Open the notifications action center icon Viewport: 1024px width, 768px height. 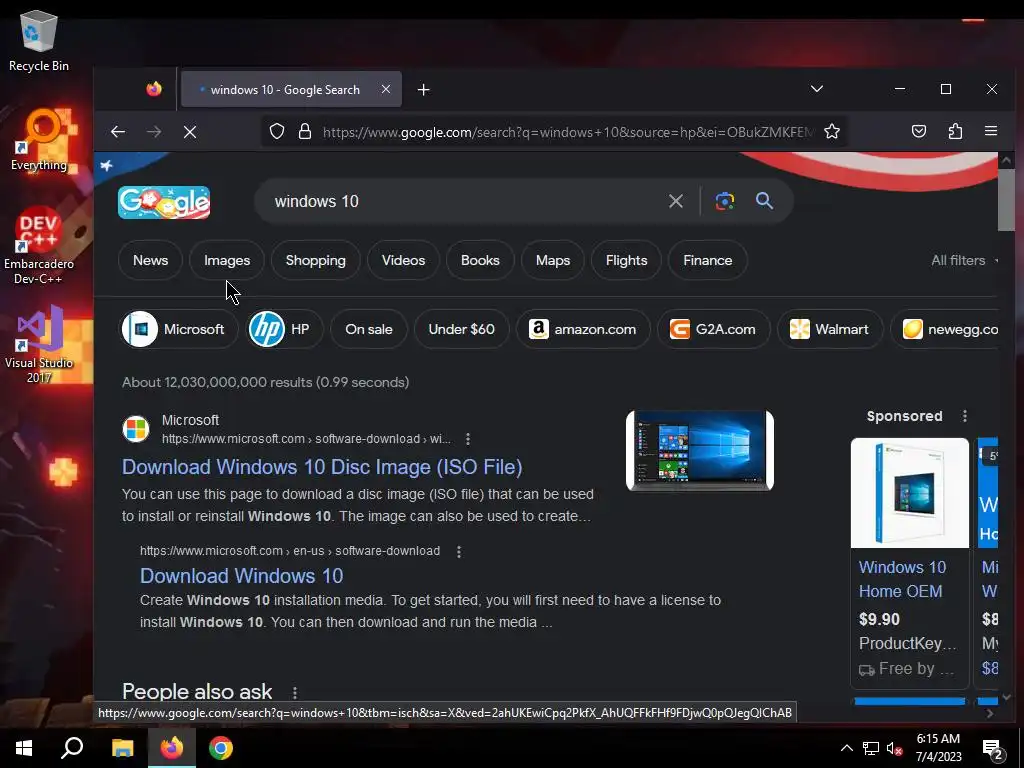click(993, 748)
